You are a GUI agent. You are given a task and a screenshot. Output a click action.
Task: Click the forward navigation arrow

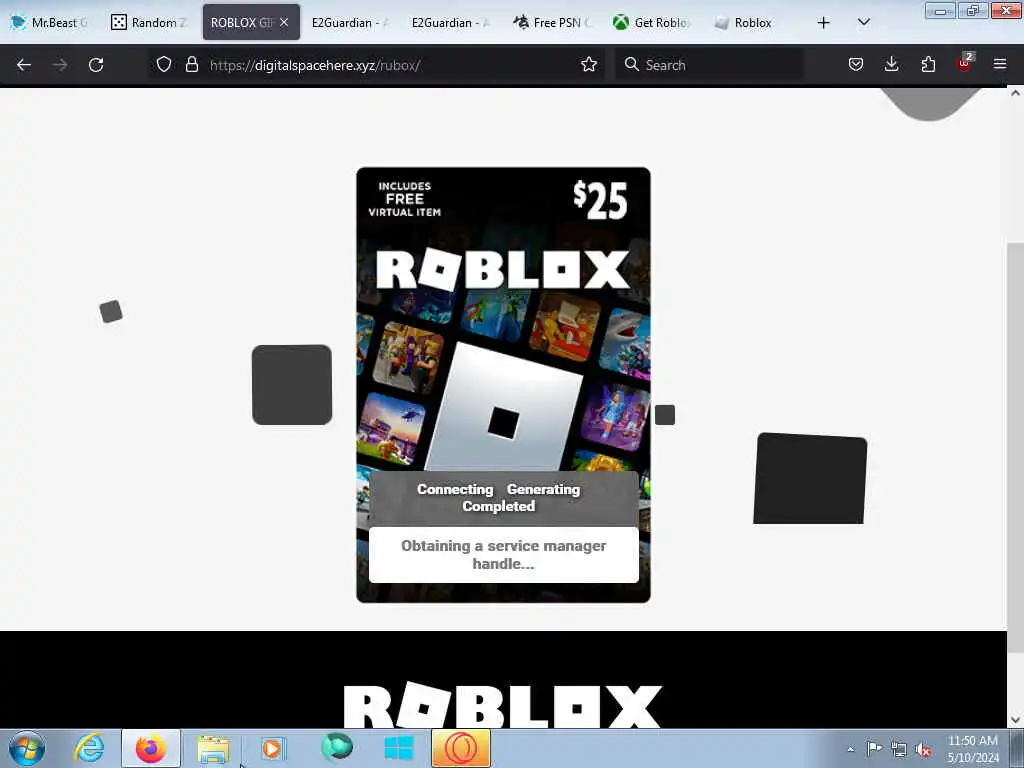click(60, 65)
